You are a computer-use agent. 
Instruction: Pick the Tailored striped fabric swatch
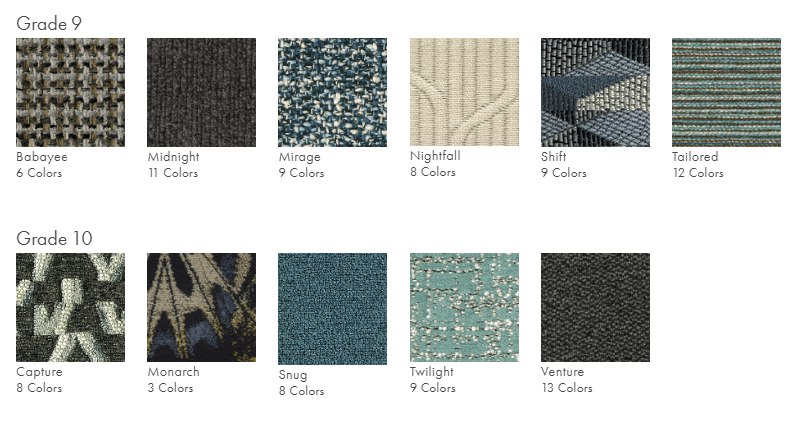click(727, 92)
